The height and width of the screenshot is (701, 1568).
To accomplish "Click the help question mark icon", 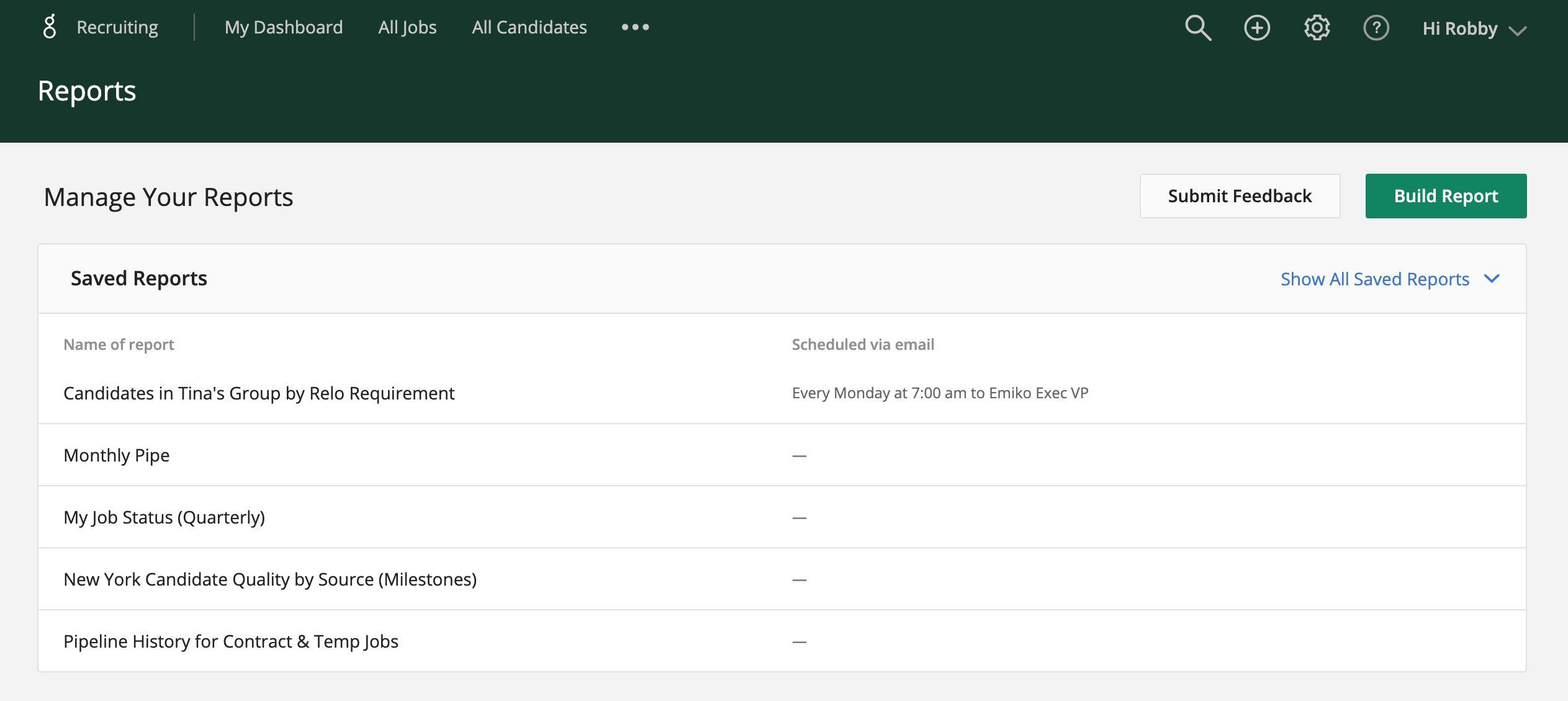I will tap(1376, 28).
